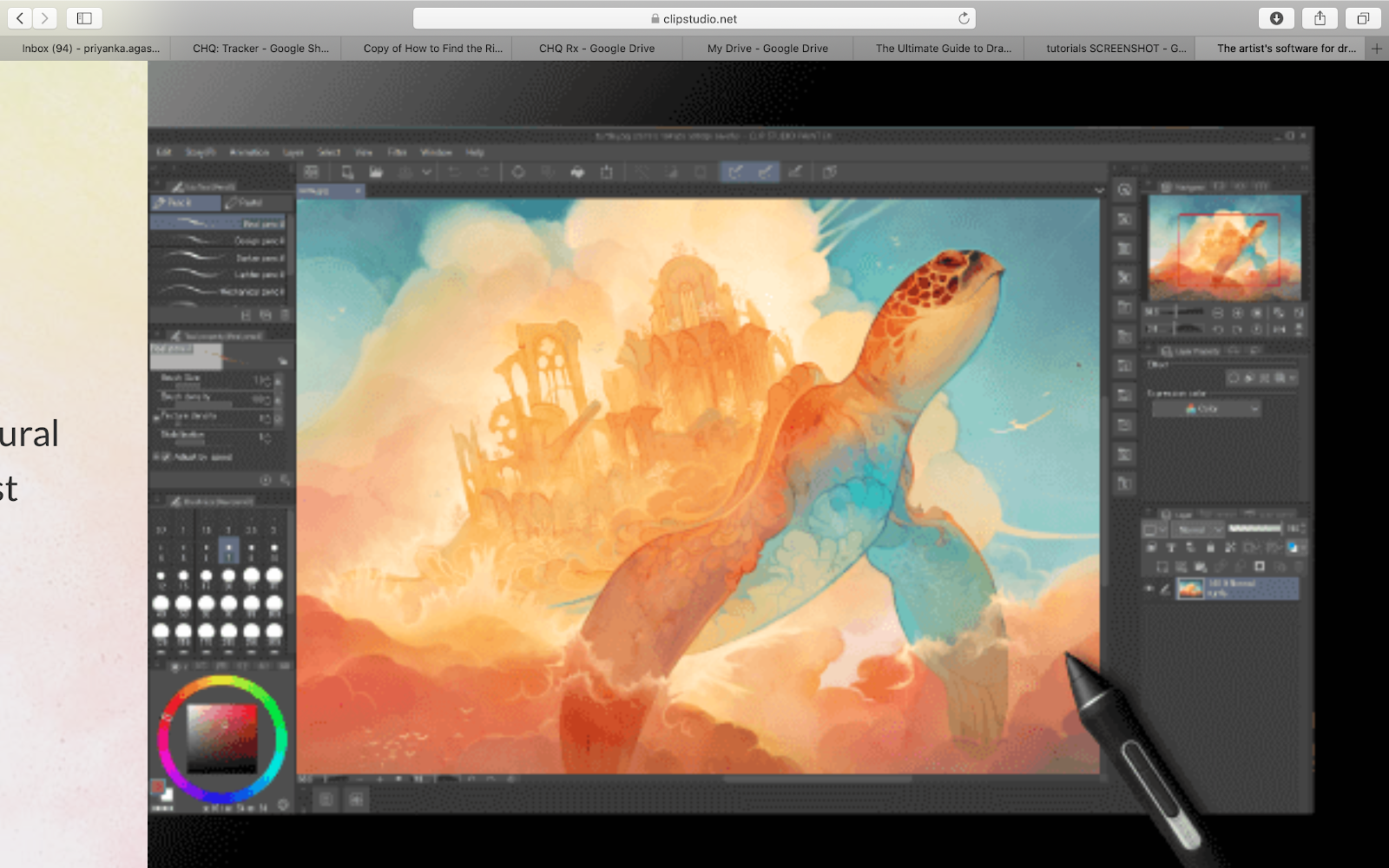This screenshot has width=1389, height=868.
Task: Open the Animation menu
Action: click(249, 152)
